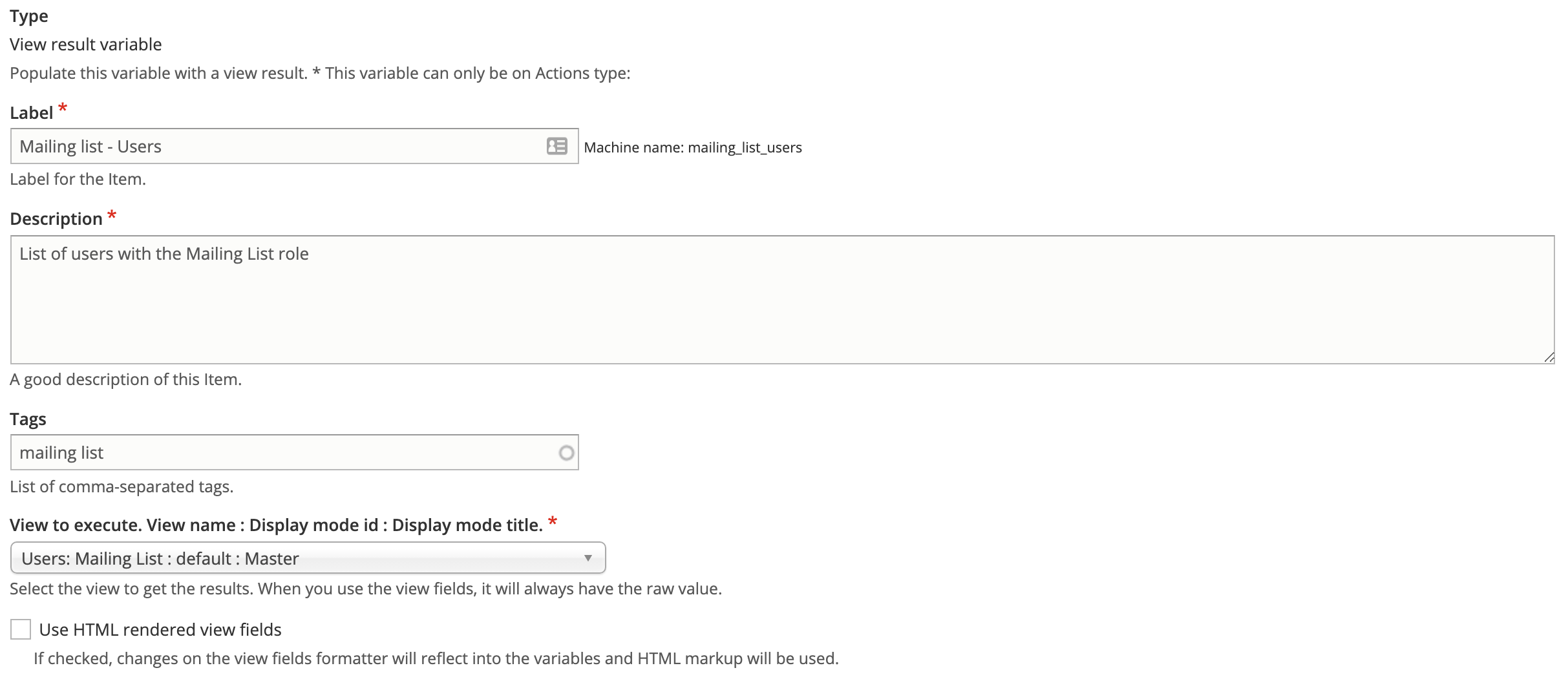Screen dimensions: 1568x690
Task: Click the 'View to execute. View name' label
Action: pyautogui.click(x=276, y=525)
